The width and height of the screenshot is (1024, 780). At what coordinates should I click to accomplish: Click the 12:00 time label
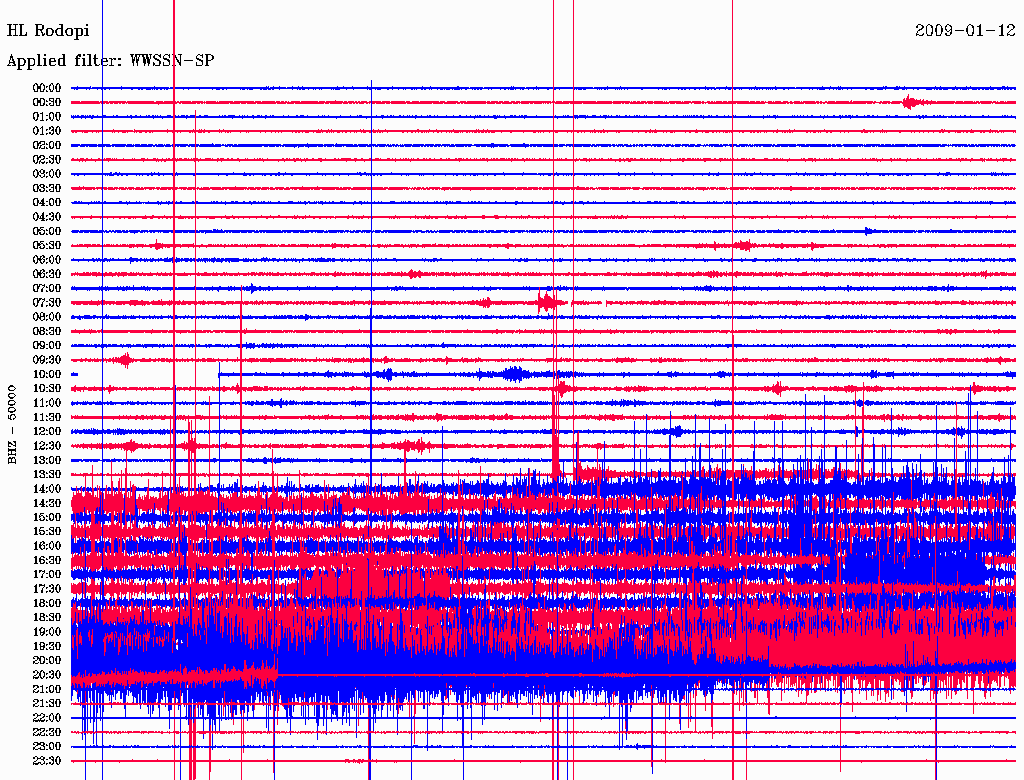pyautogui.click(x=47, y=431)
